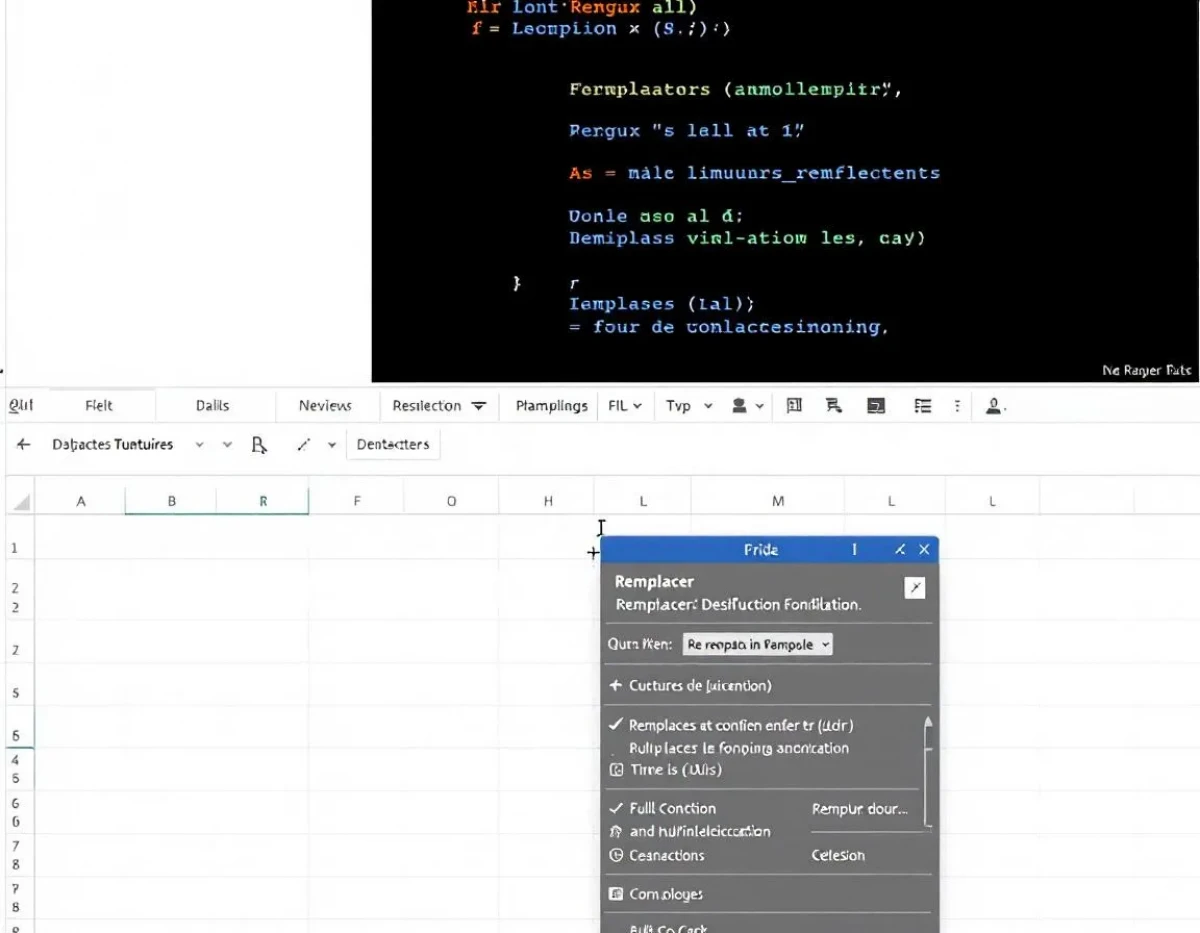Click the icon beside Com ployes
Screen dimensions: 1200x933
point(616,894)
